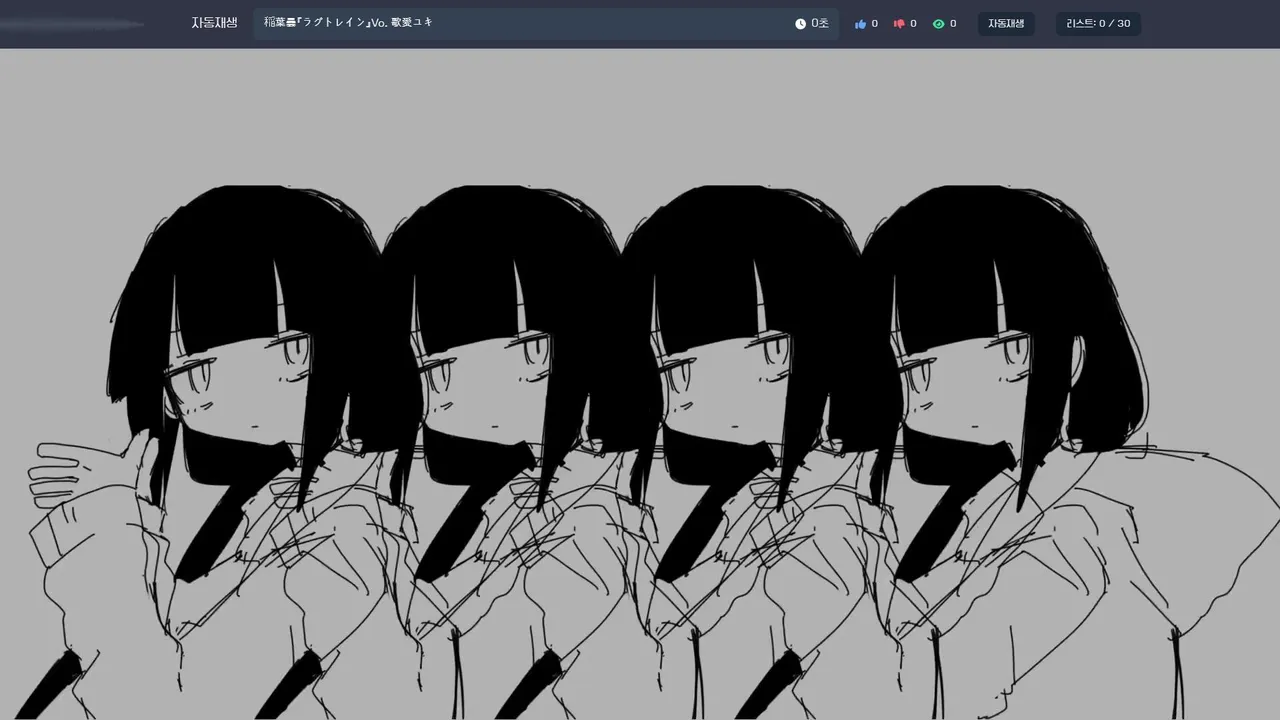This screenshot has width=1280, height=720.
Task: Click the thumbs-up like icon
Action: click(x=860, y=24)
